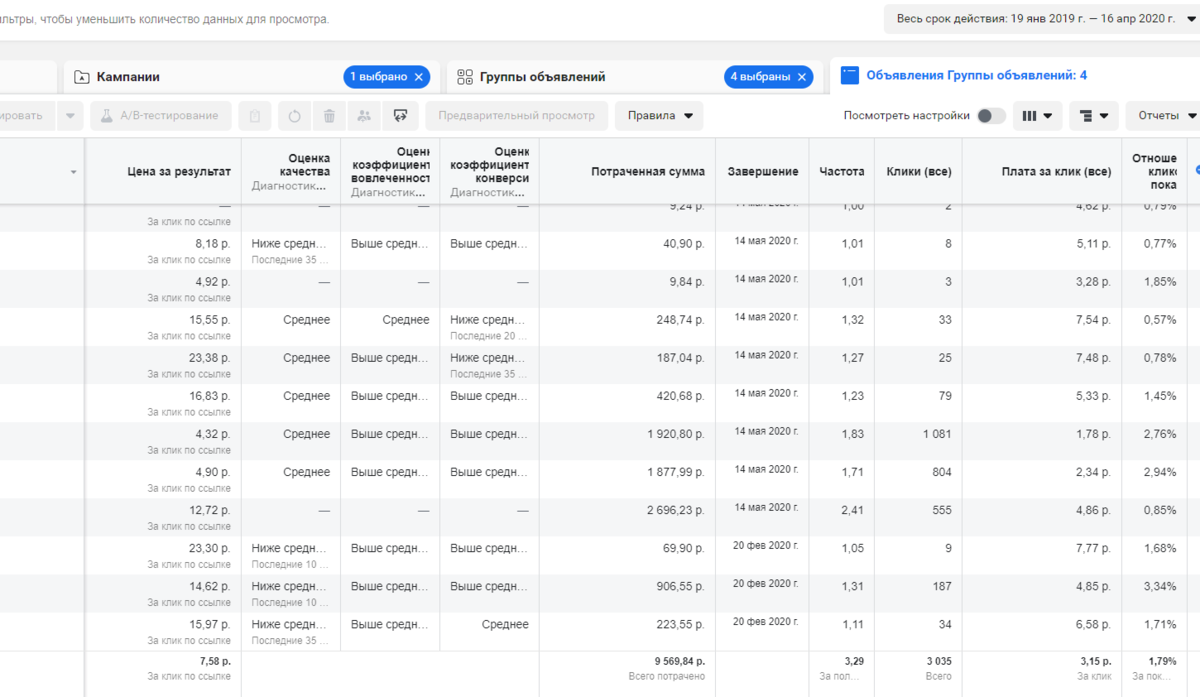Open the columns layout dropdown
This screenshot has height=697, width=1200.
click(x=1036, y=116)
